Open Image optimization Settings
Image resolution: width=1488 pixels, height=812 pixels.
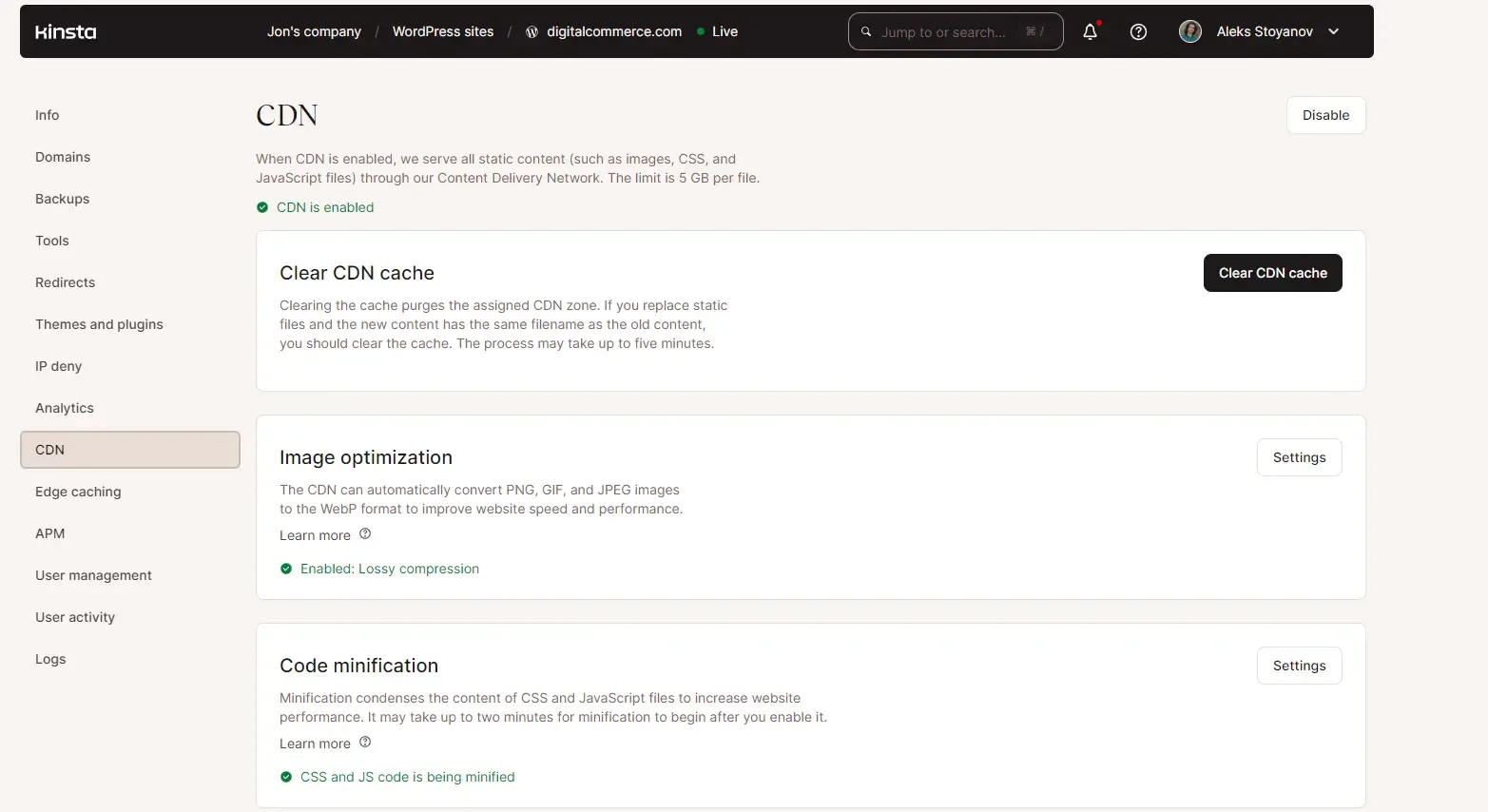point(1299,456)
